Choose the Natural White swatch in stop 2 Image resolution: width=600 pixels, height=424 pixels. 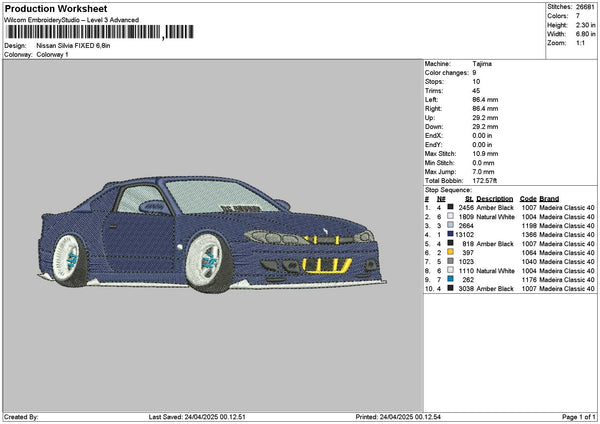pyautogui.click(x=450, y=216)
